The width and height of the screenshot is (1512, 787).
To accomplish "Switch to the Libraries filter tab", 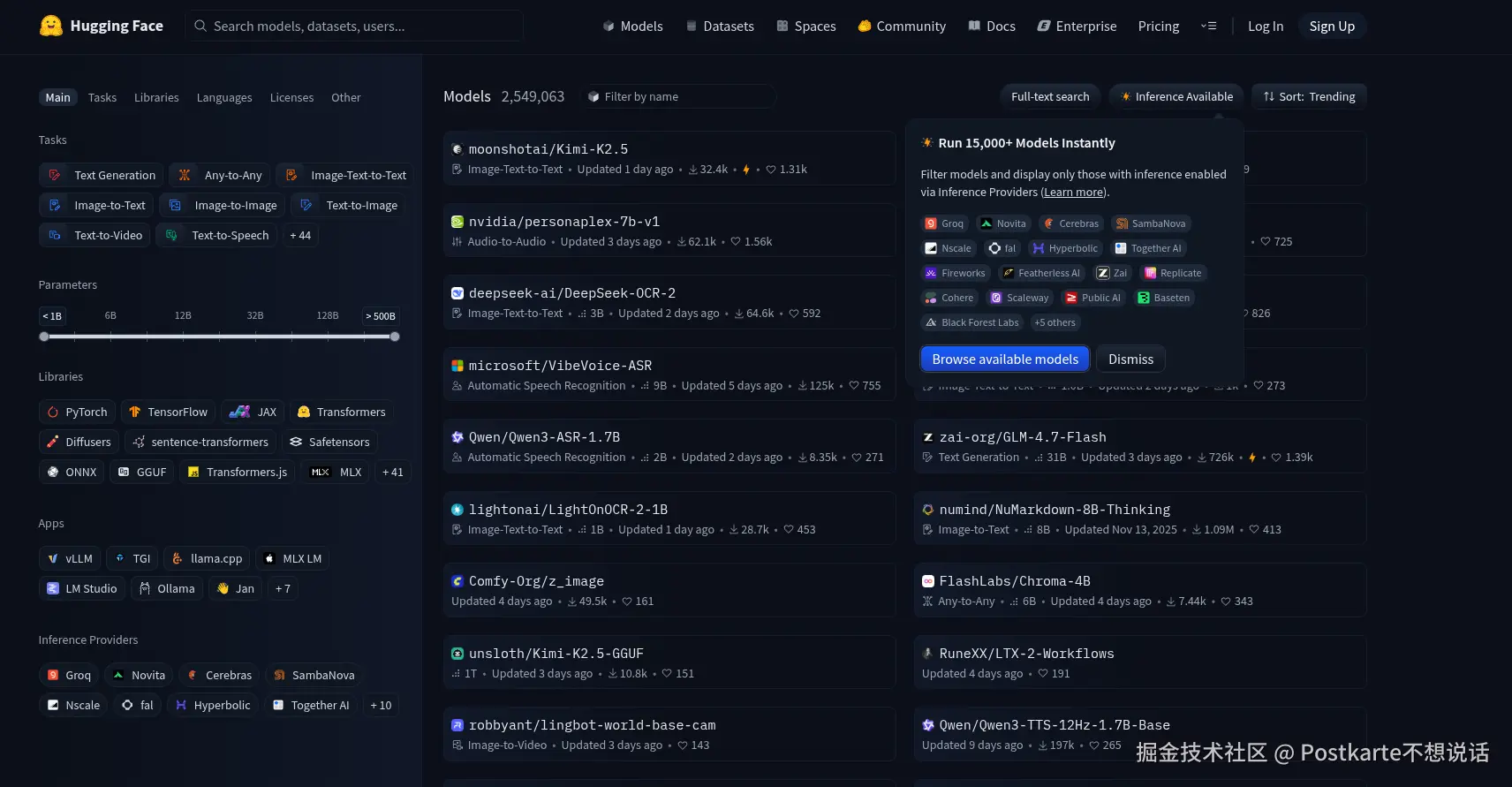I will pos(156,97).
